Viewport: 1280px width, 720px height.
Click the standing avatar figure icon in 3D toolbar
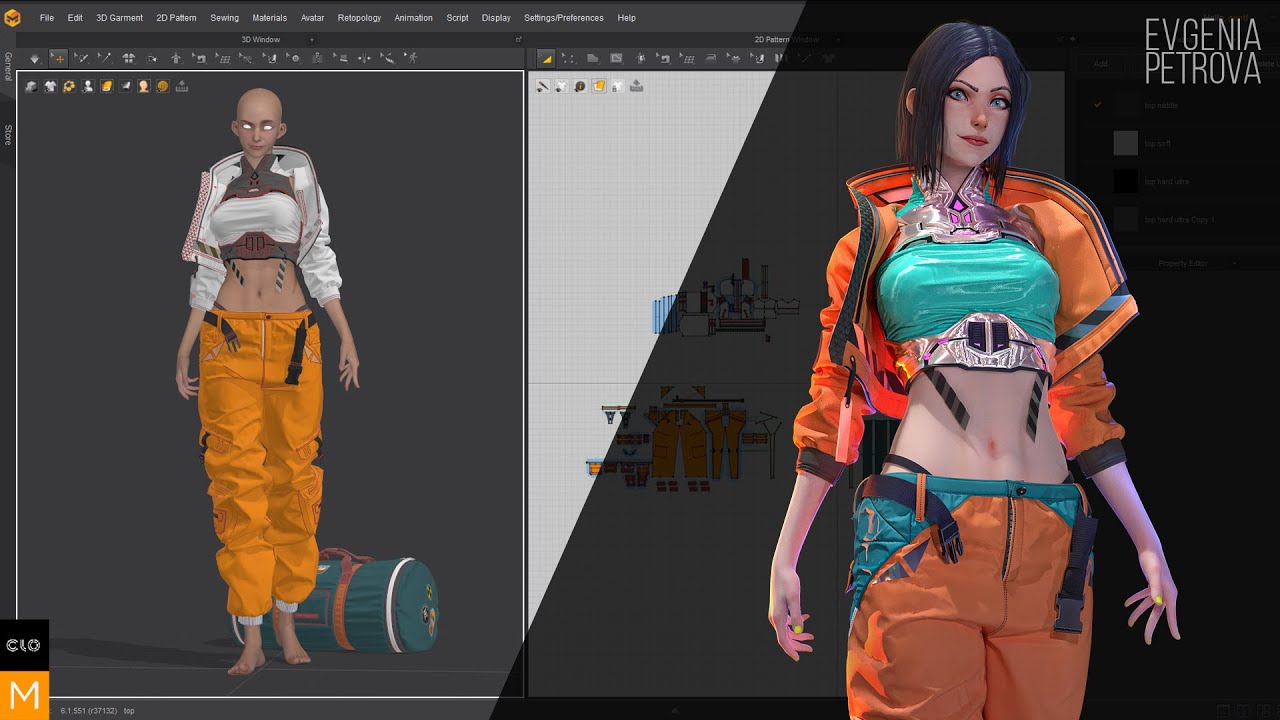[x=176, y=58]
